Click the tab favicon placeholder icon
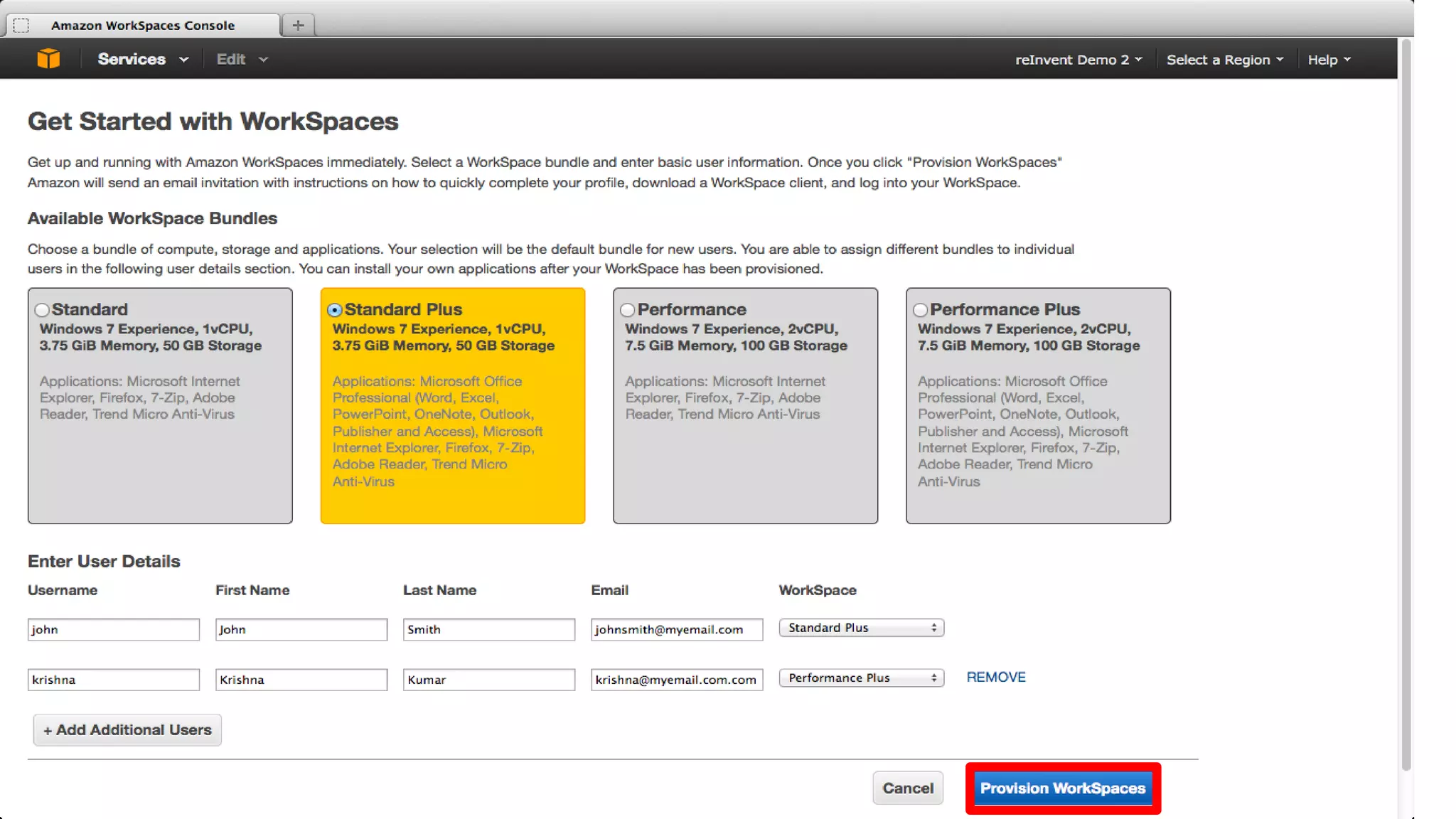 click(21, 26)
